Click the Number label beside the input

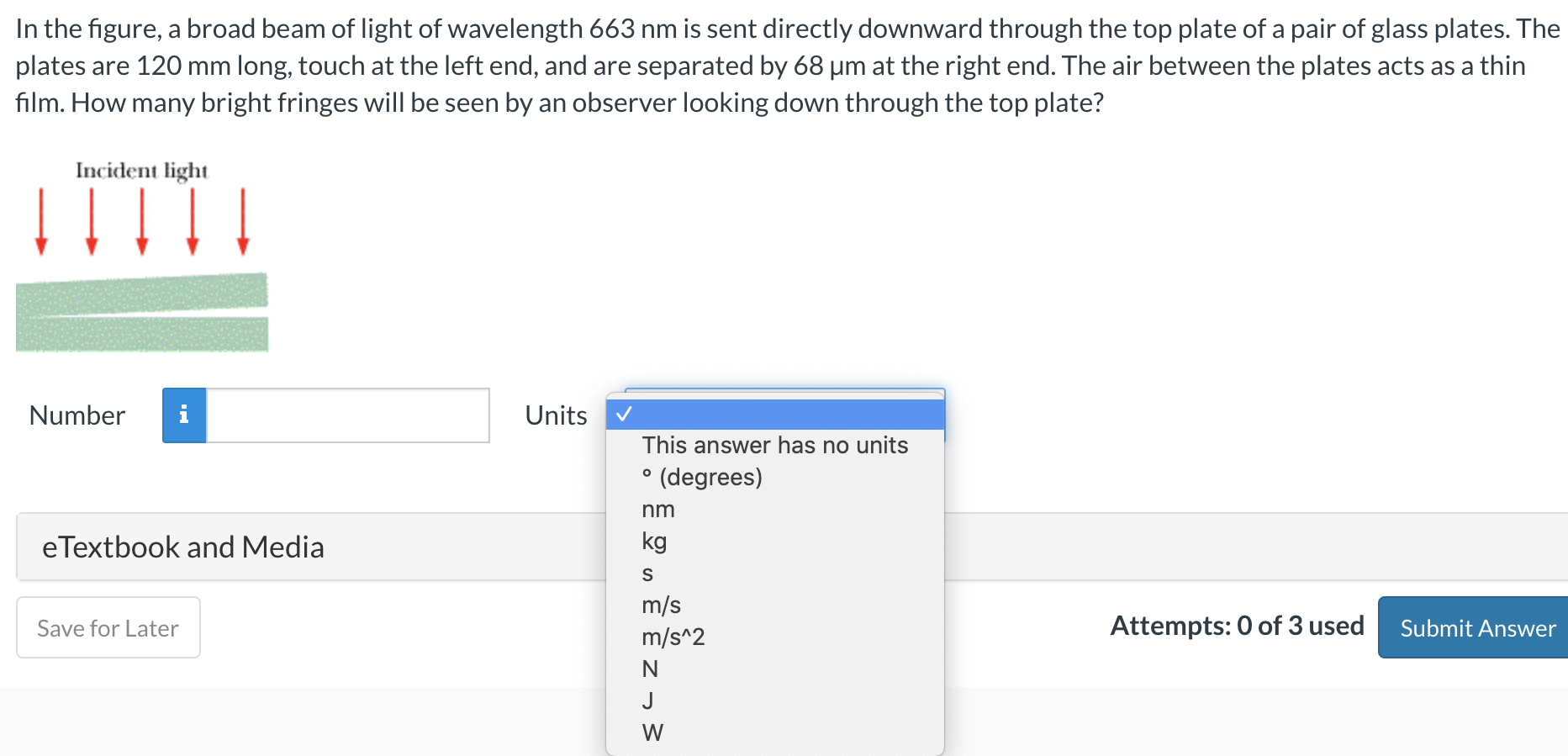coord(77,415)
